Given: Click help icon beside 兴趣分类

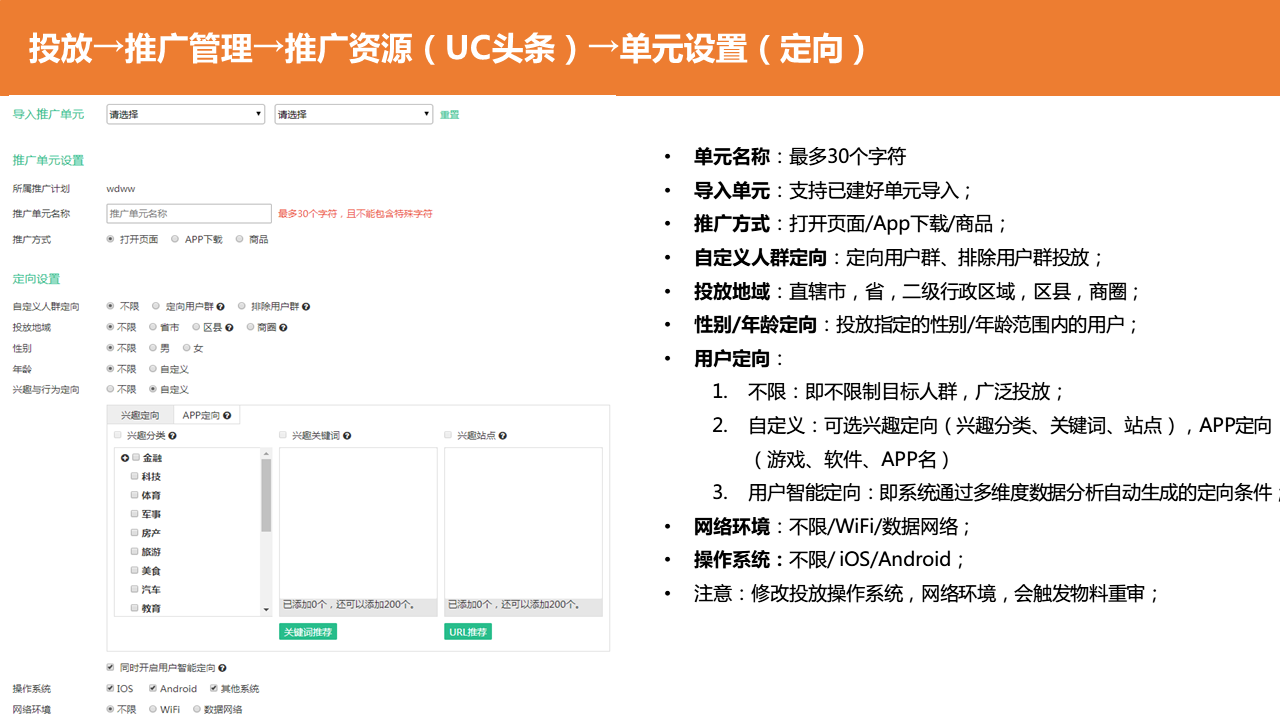Looking at the screenshot, I should coord(172,436).
